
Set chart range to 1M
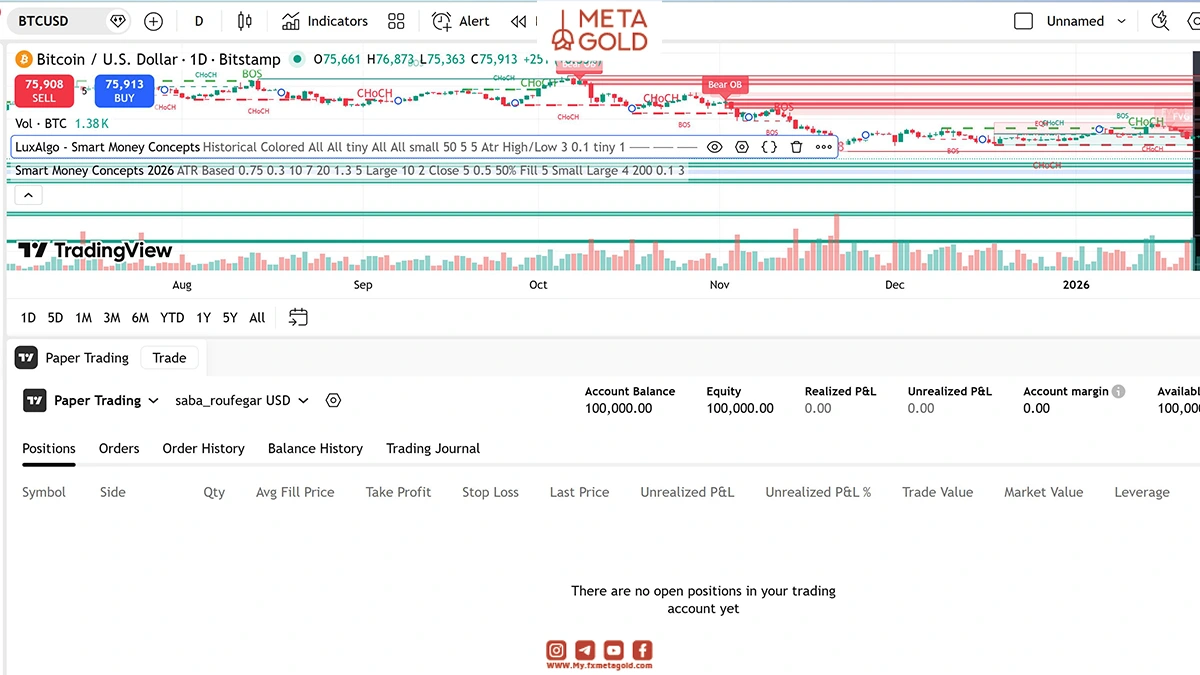click(83, 318)
